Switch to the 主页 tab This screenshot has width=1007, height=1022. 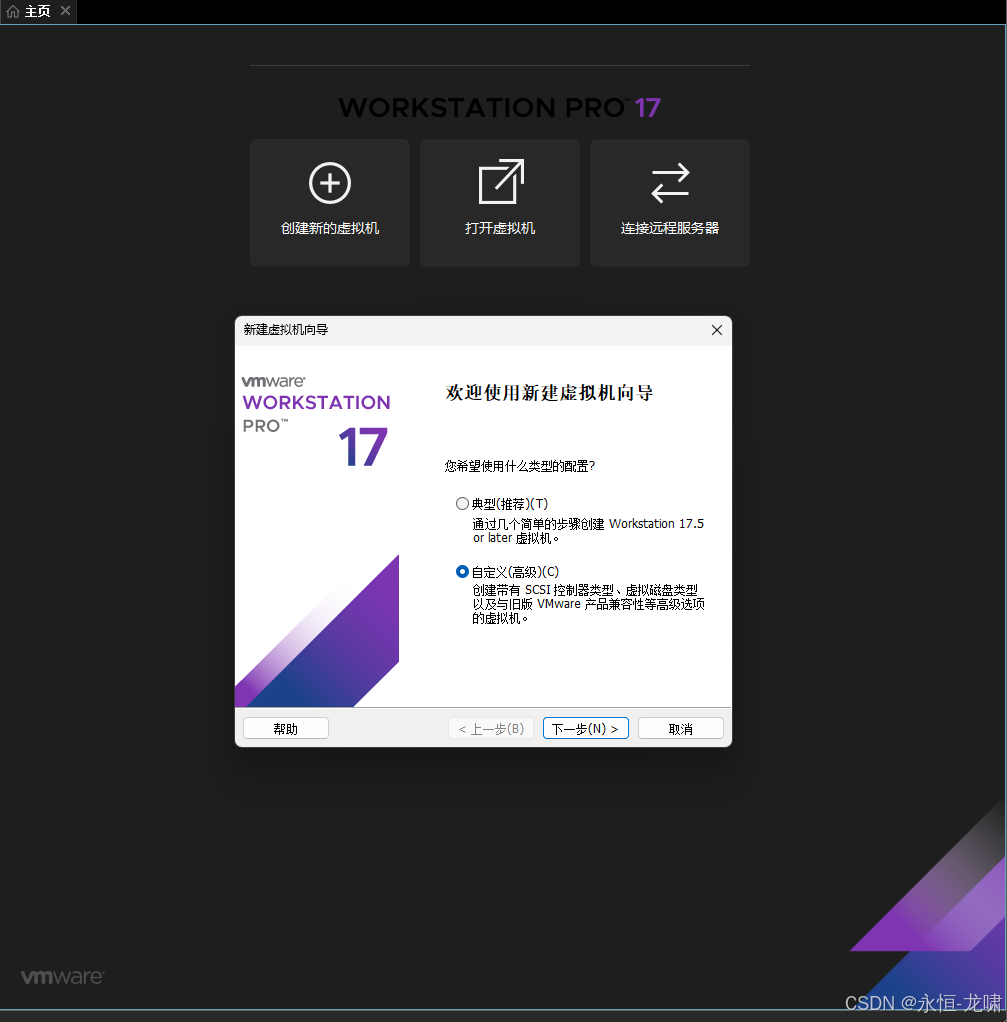pos(38,11)
